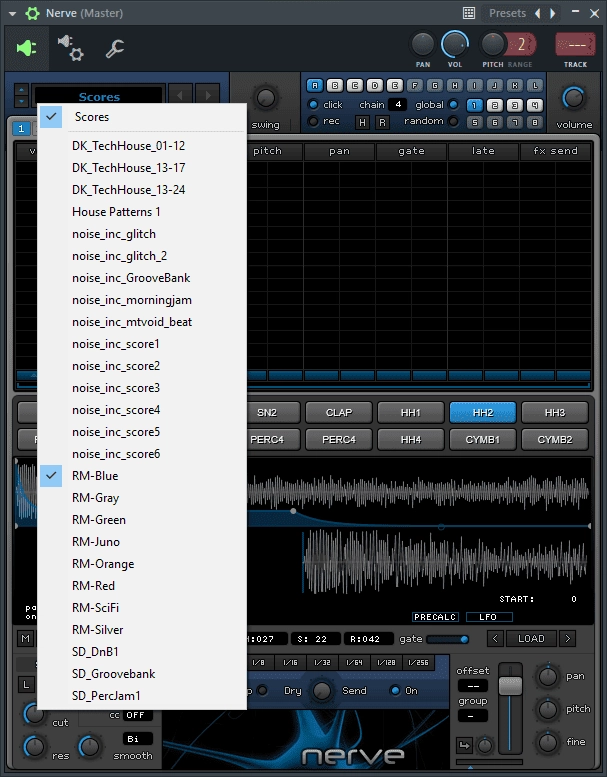
Task: Adjust the pad pitch knob
Action: click(548, 710)
